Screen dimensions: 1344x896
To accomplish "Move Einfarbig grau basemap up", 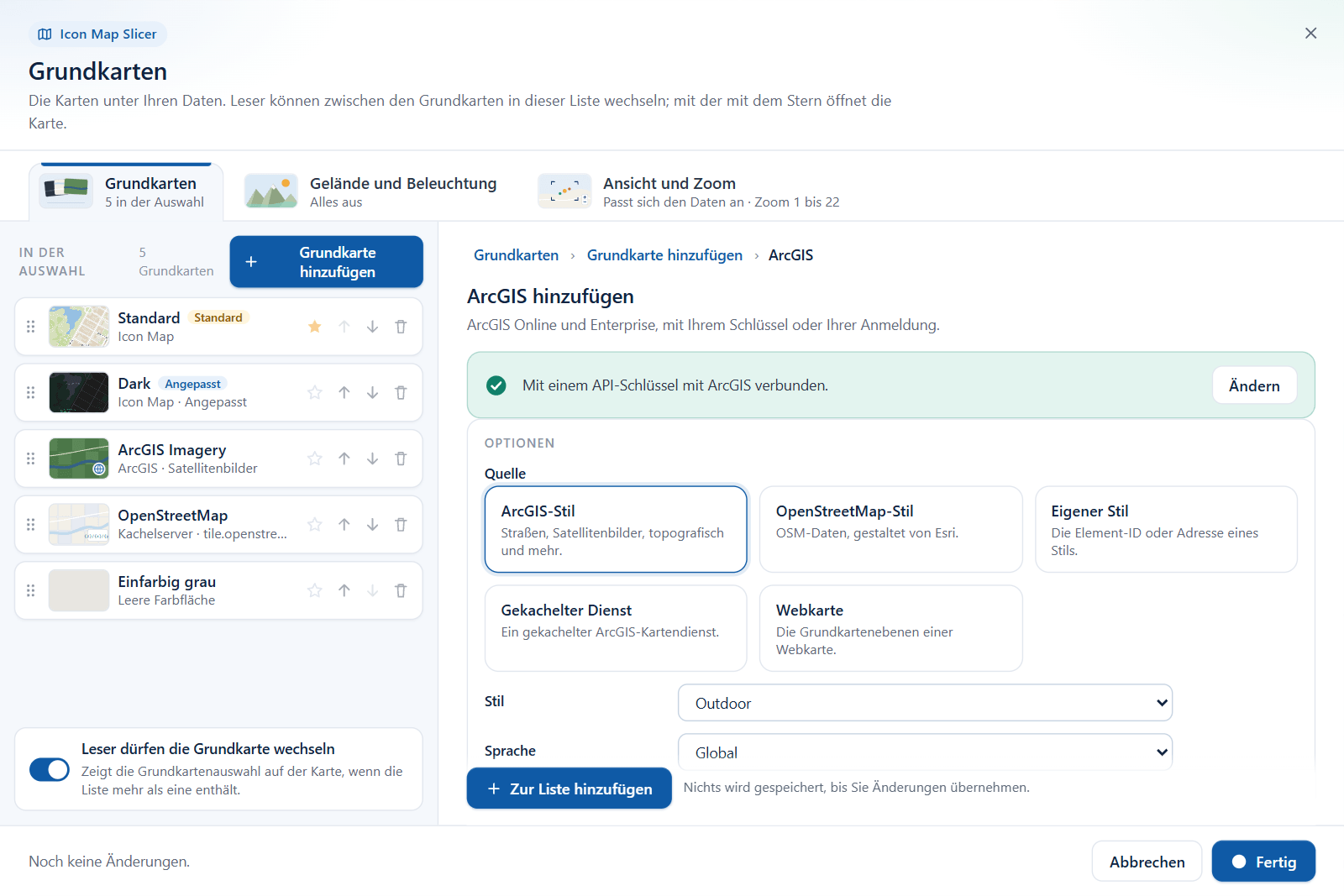I will coord(344,590).
